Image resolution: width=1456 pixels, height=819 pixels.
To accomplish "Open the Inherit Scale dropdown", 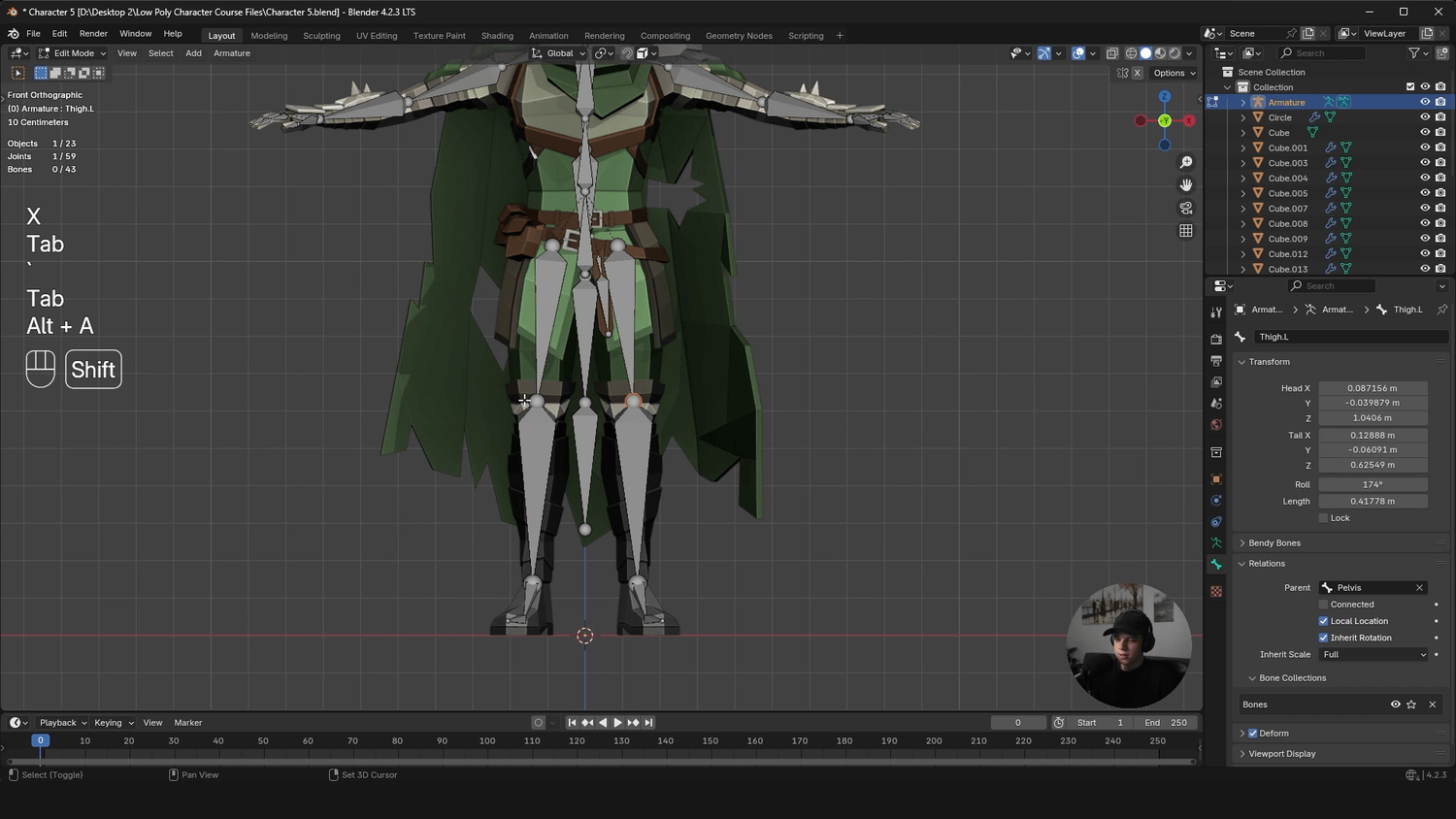I will pyautogui.click(x=1373, y=655).
